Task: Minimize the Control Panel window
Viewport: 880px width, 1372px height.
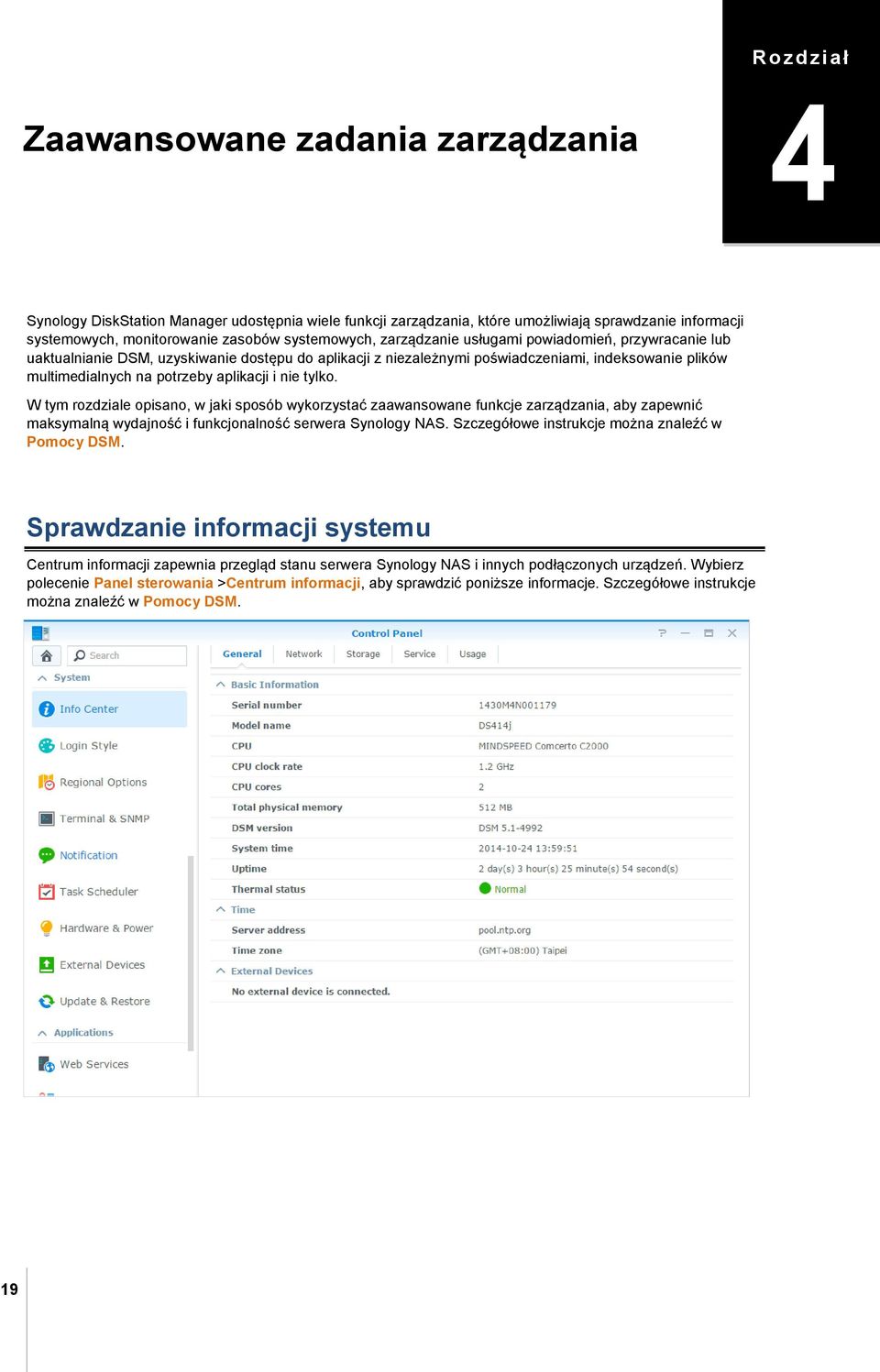Action: tap(685, 633)
